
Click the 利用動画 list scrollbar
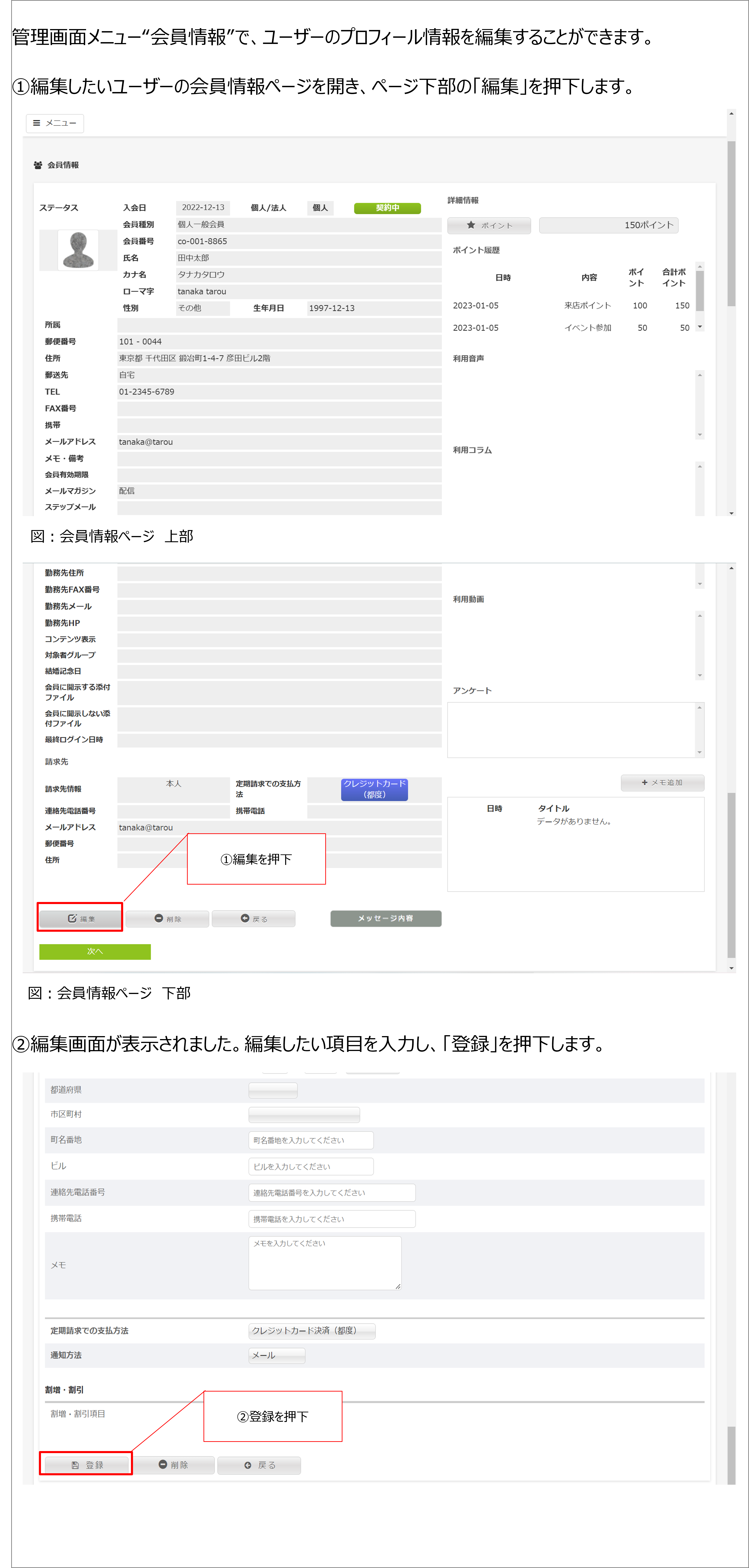700,645
